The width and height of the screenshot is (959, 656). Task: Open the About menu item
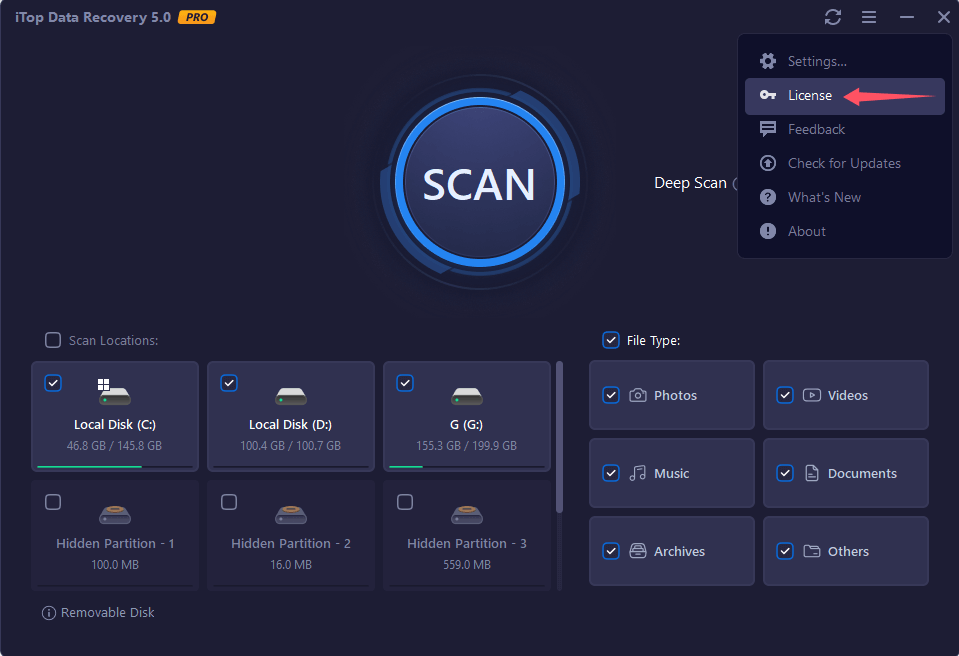click(806, 231)
